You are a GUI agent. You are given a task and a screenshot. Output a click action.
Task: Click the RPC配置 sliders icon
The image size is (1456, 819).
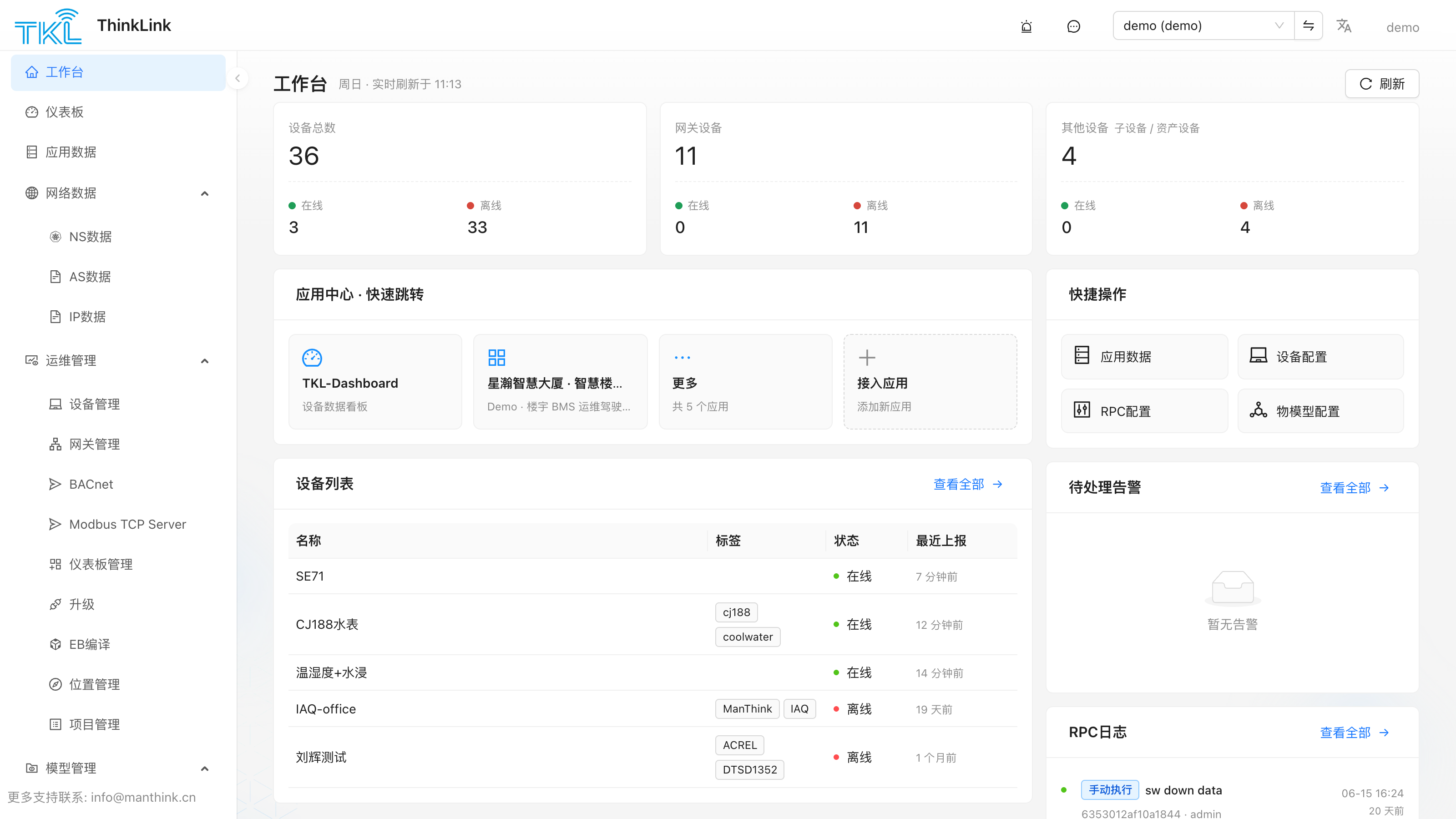coord(1082,410)
